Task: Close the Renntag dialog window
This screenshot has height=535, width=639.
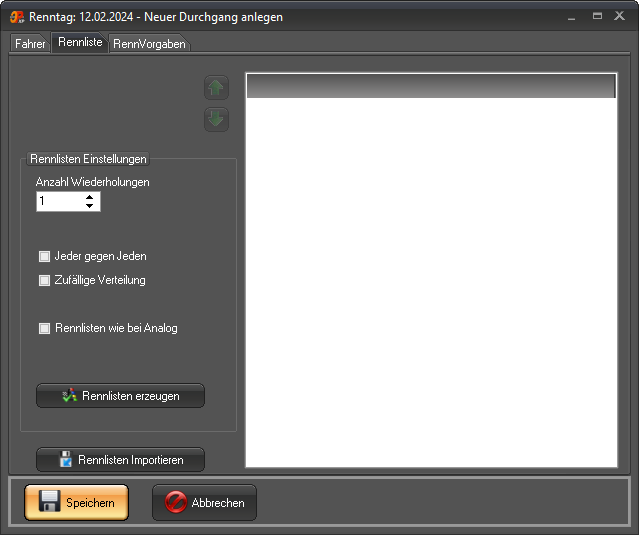Action: 619,16
